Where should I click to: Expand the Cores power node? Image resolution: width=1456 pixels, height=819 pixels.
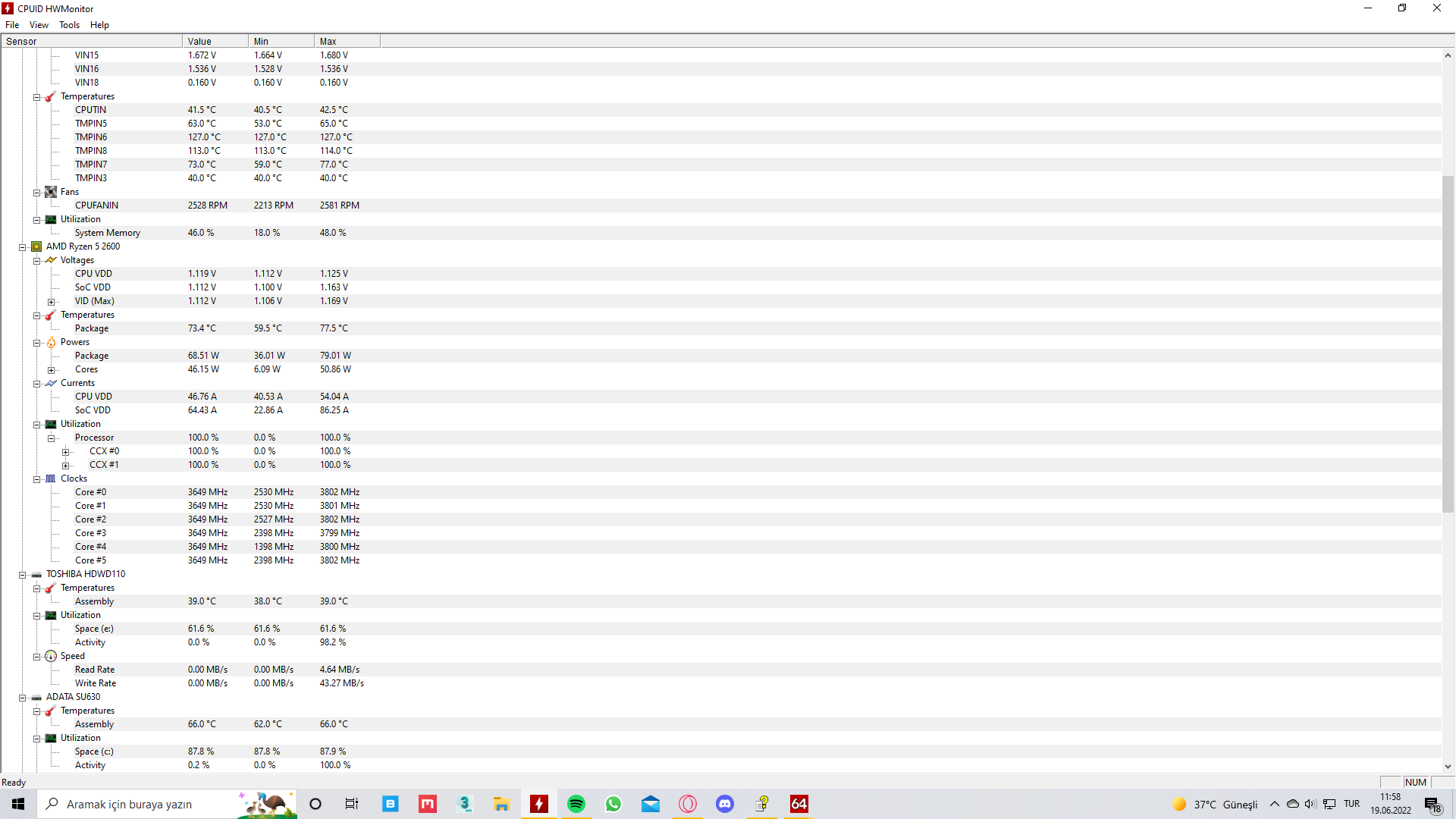coord(51,370)
